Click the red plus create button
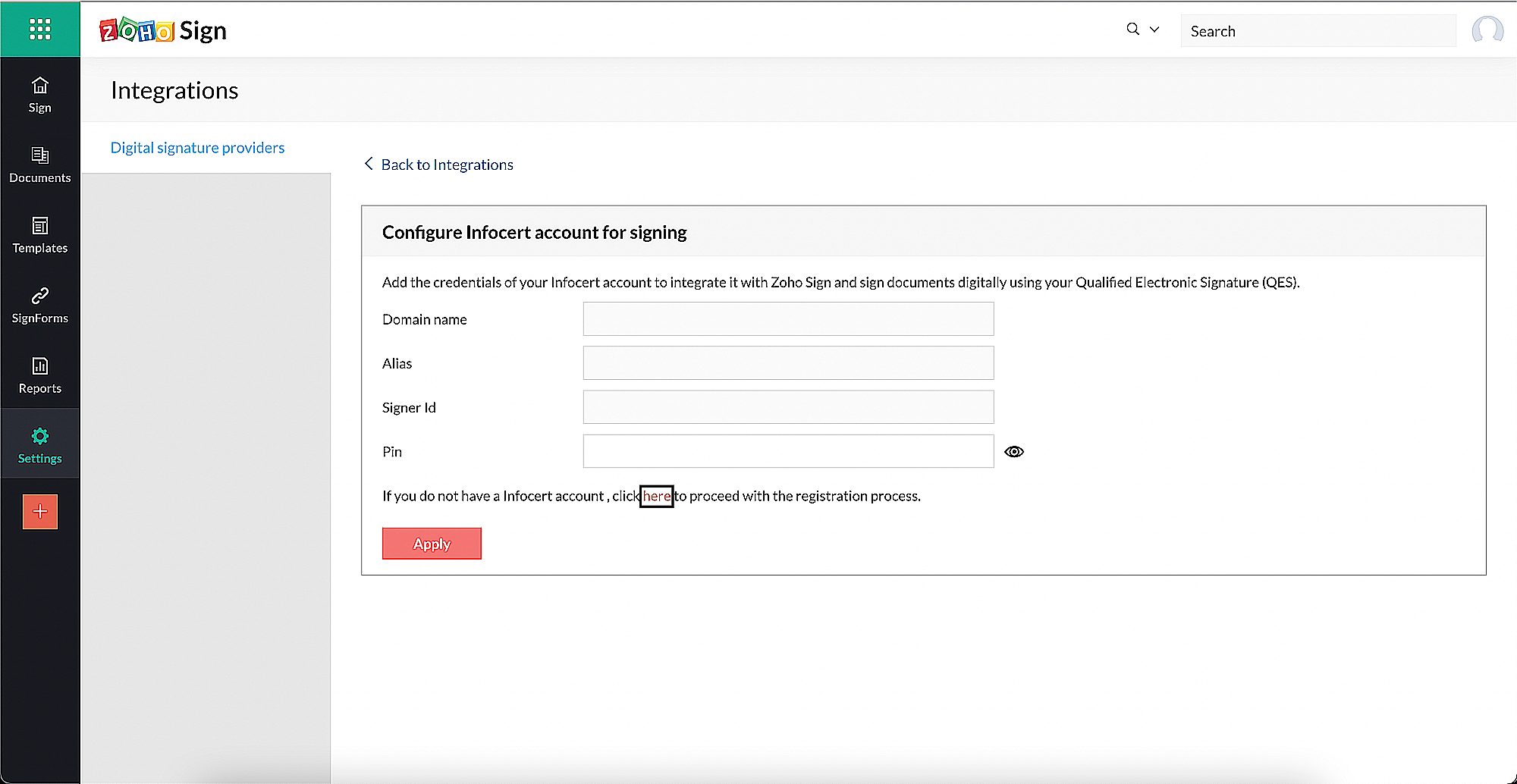This screenshot has height=784, width=1517. pos(40,512)
